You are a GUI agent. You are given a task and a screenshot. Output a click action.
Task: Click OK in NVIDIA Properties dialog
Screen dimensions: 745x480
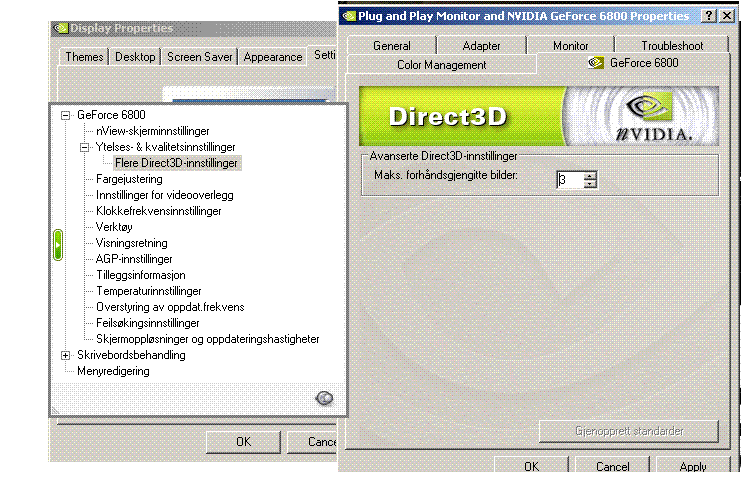pyautogui.click(x=531, y=466)
